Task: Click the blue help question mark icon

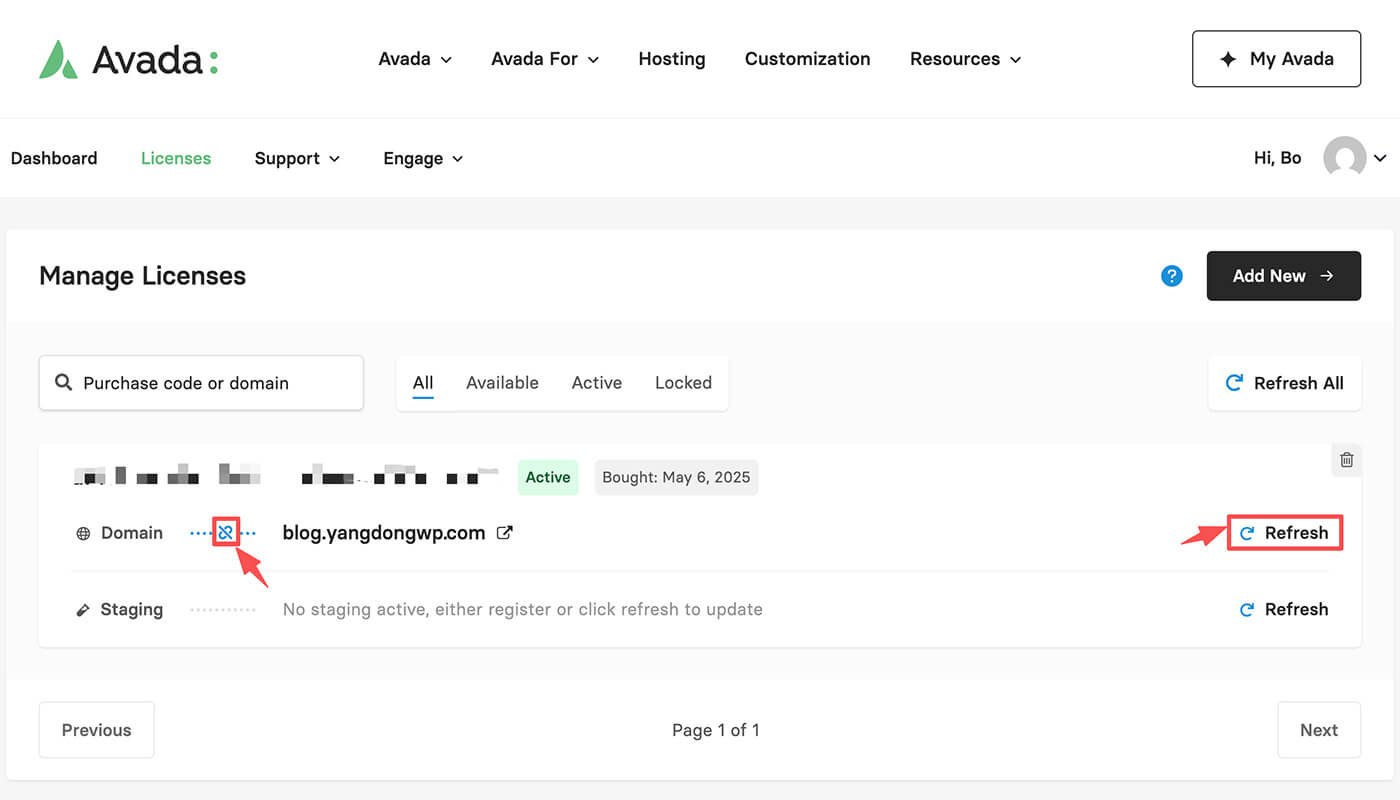Action: point(1172,276)
